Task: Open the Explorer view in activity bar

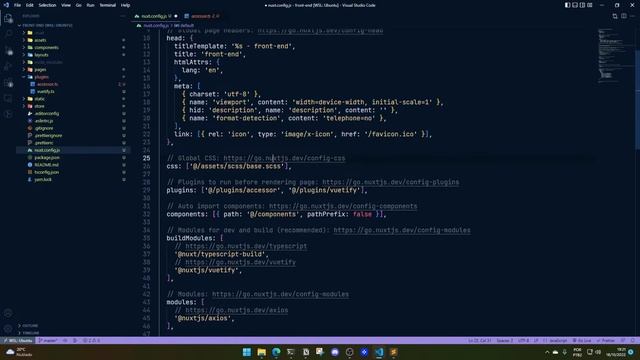Action: (x=8, y=18)
